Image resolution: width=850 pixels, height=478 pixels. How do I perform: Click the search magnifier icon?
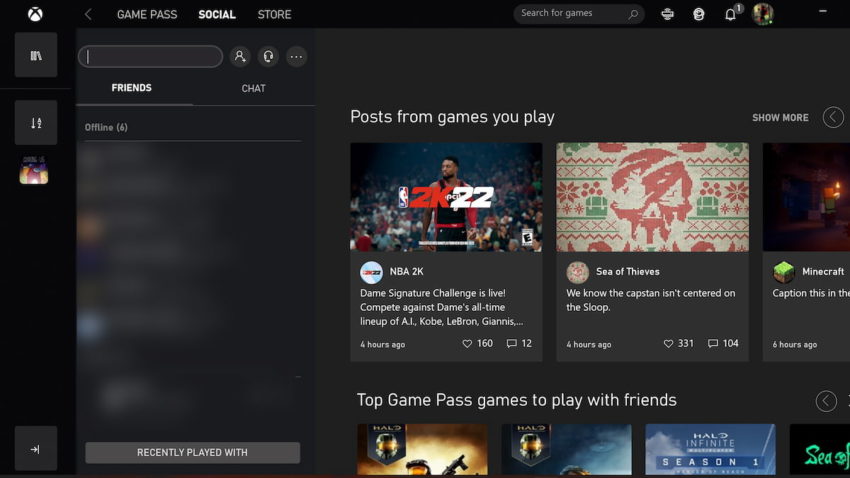tap(633, 14)
